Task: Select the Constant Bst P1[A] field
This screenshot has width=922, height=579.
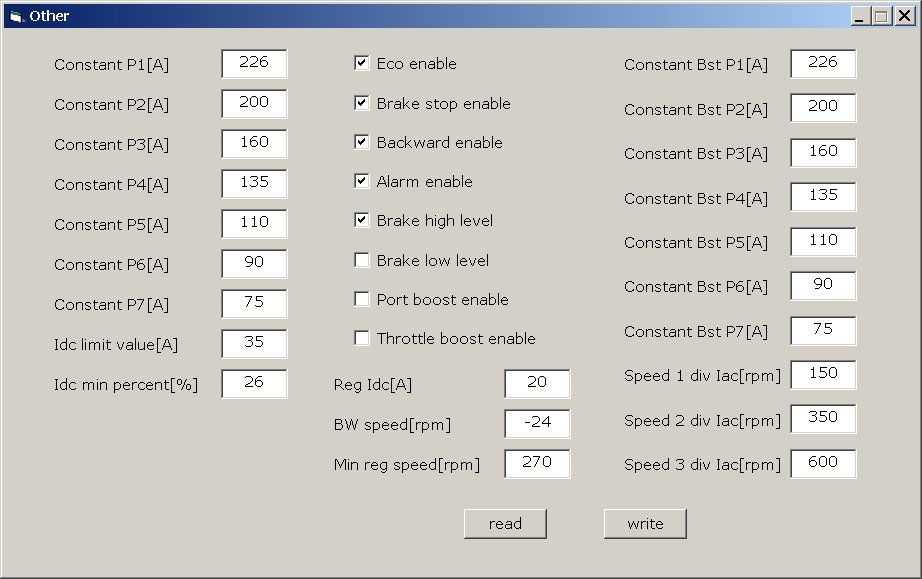Action: (823, 63)
